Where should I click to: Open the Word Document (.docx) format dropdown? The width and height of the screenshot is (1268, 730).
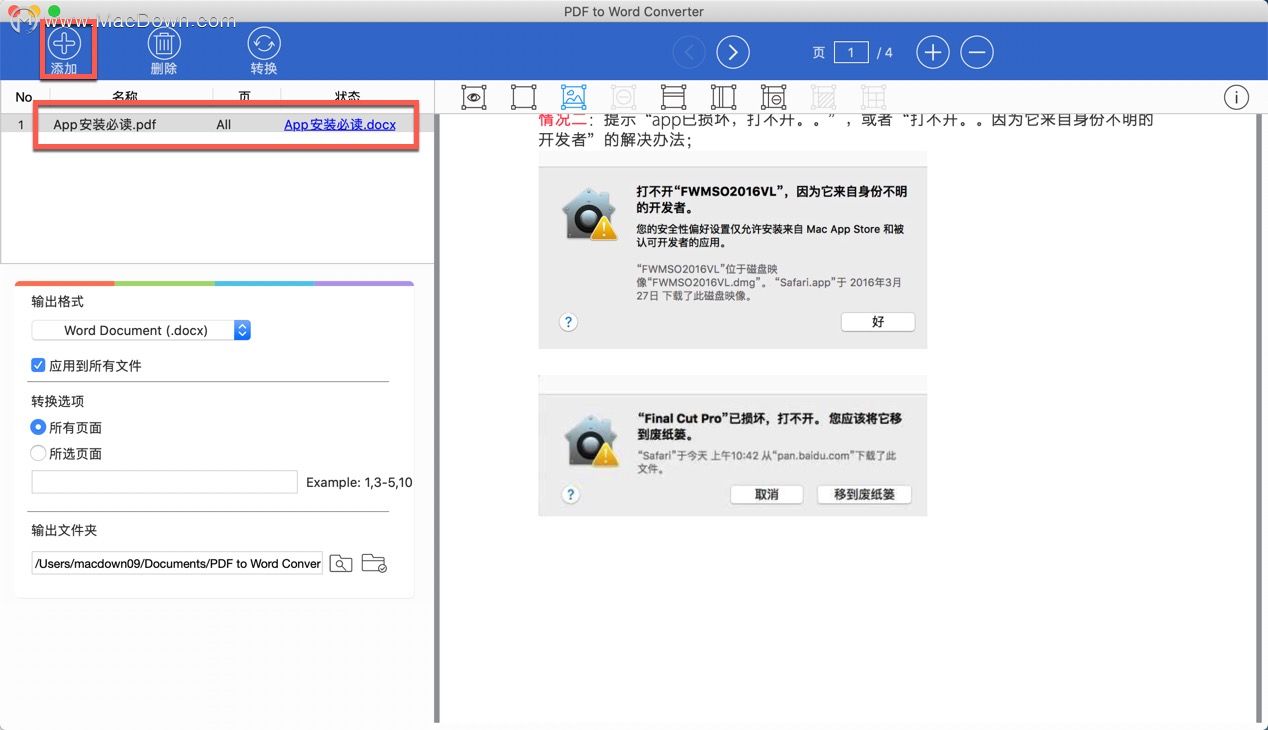[141, 330]
